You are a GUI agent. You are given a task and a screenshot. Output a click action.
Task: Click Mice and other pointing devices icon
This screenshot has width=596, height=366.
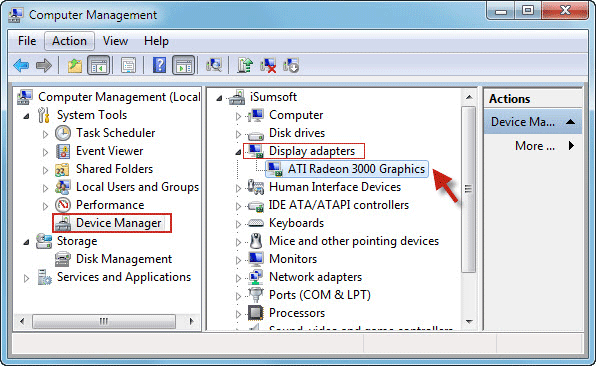(256, 241)
